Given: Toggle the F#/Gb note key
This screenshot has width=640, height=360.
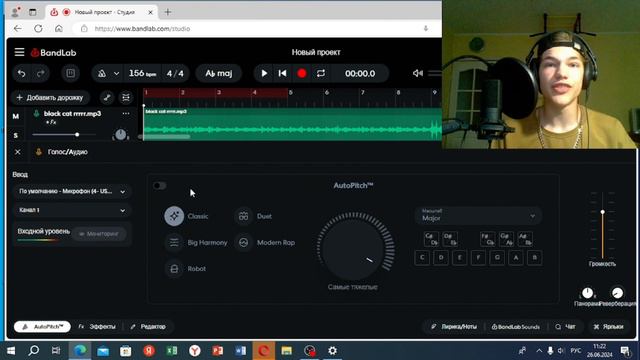Looking at the screenshot, I should [x=488, y=239].
